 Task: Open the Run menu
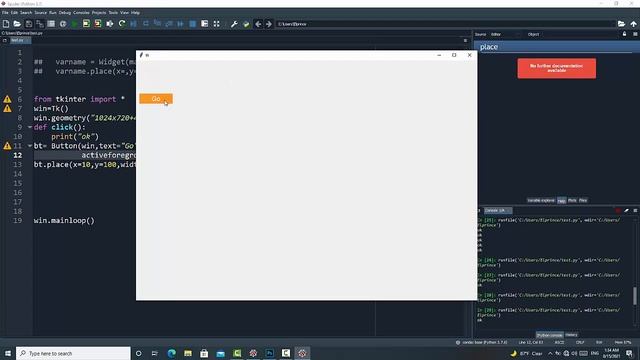[x=53, y=13]
